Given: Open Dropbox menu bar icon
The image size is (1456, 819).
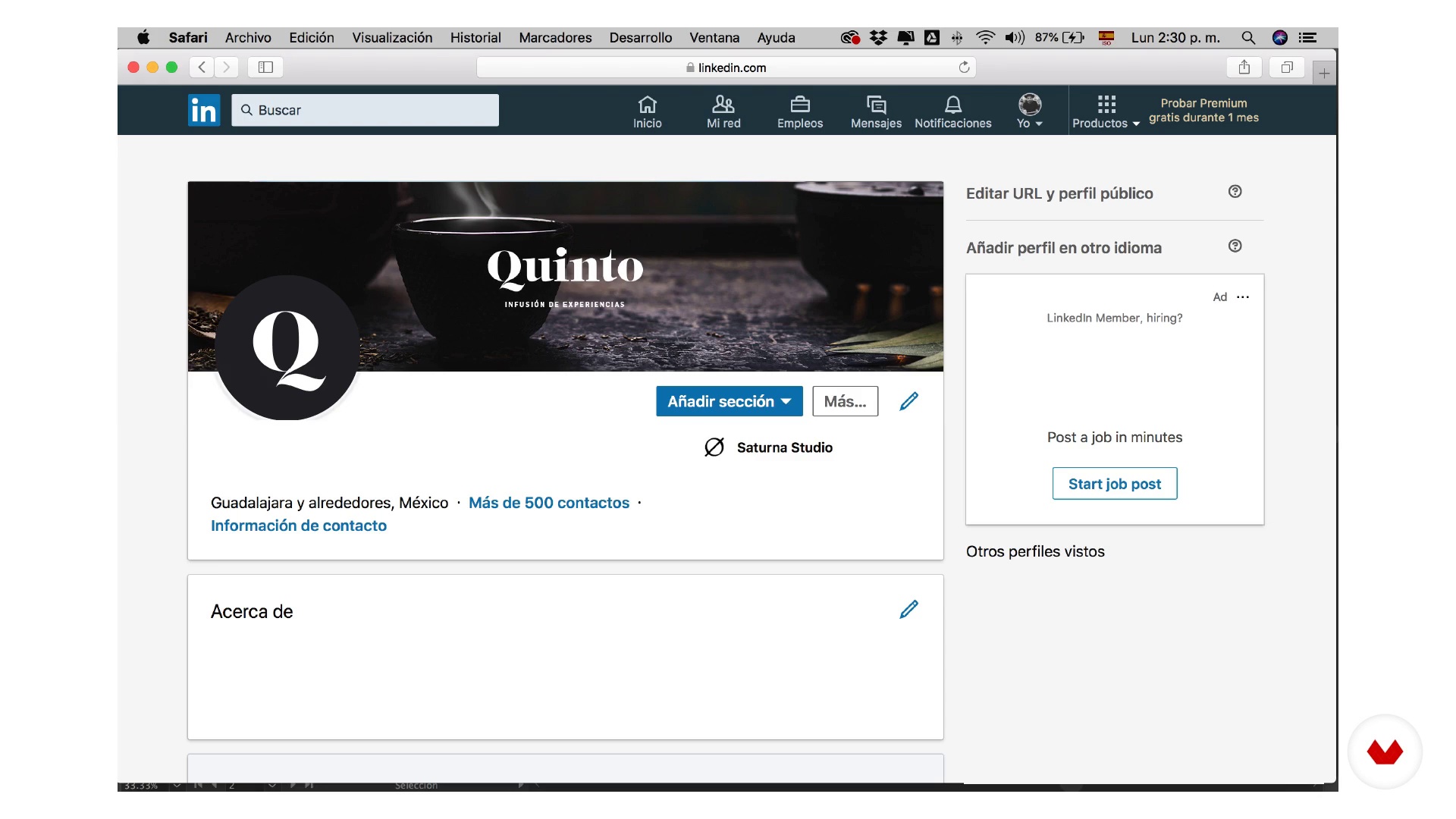Looking at the screenshot, I should (x=878, y=38).
